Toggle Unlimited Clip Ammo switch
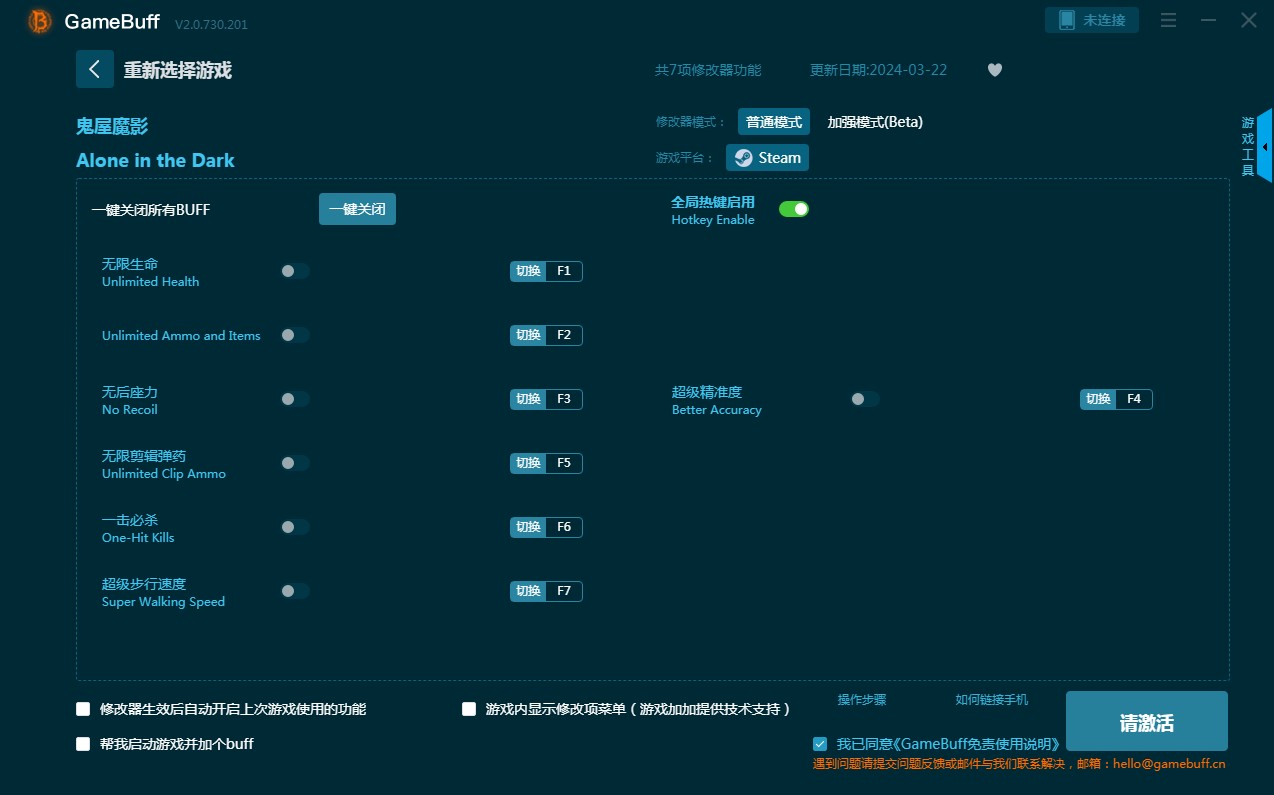Viewport: 1274px width, 795px height. point(295,463)
